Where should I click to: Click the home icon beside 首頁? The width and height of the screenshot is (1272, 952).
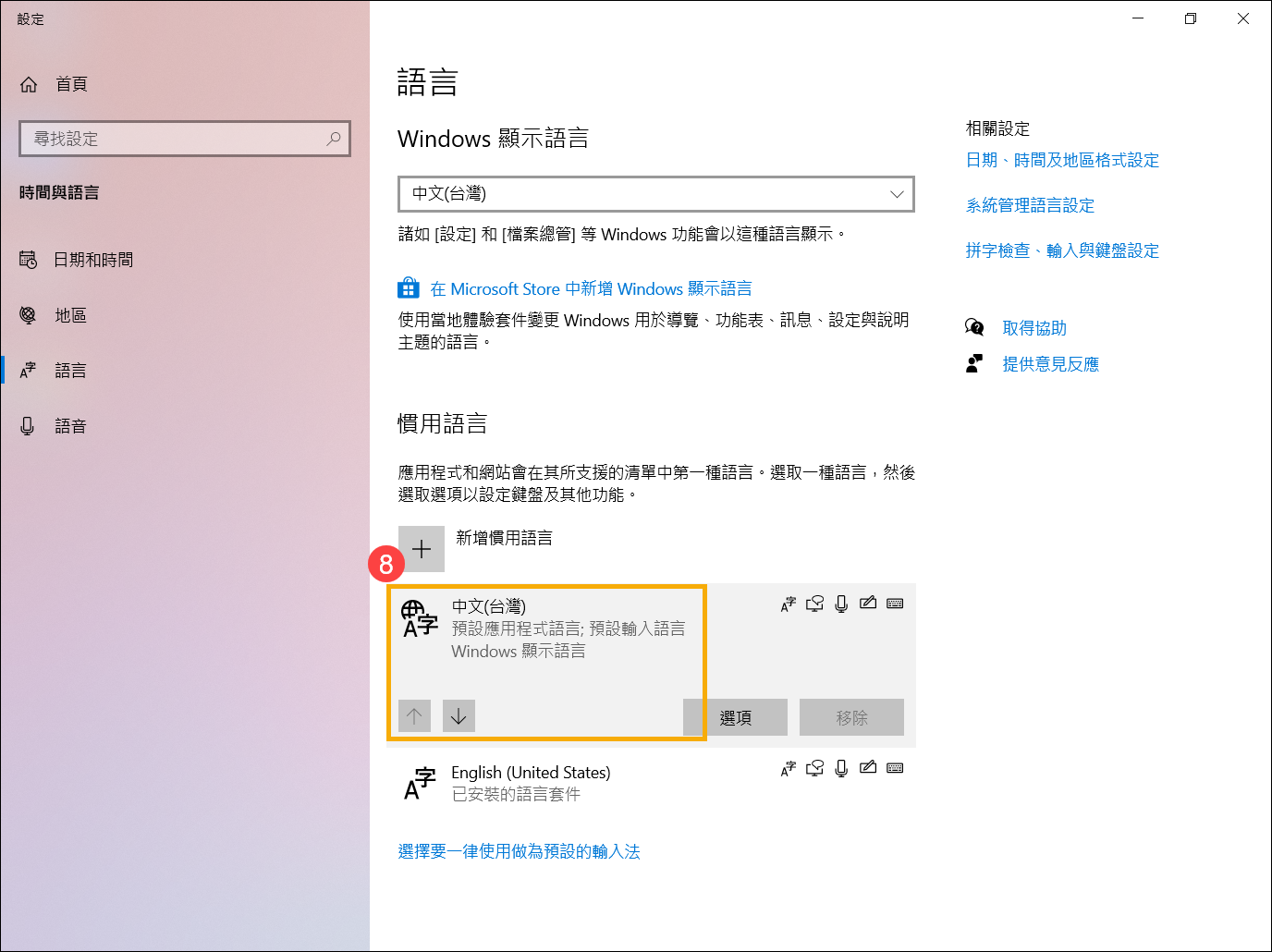click(x=29, y=84)
